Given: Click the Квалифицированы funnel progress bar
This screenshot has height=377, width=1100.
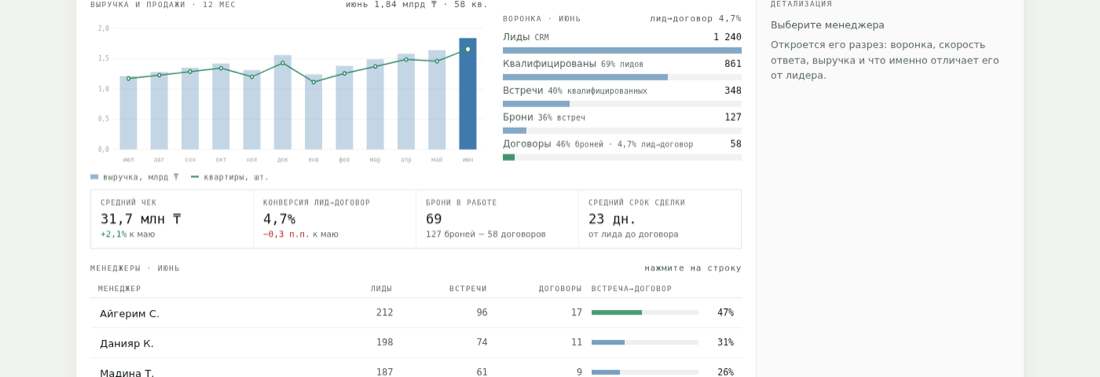Looking at the screenshot, I should (622, 77).
